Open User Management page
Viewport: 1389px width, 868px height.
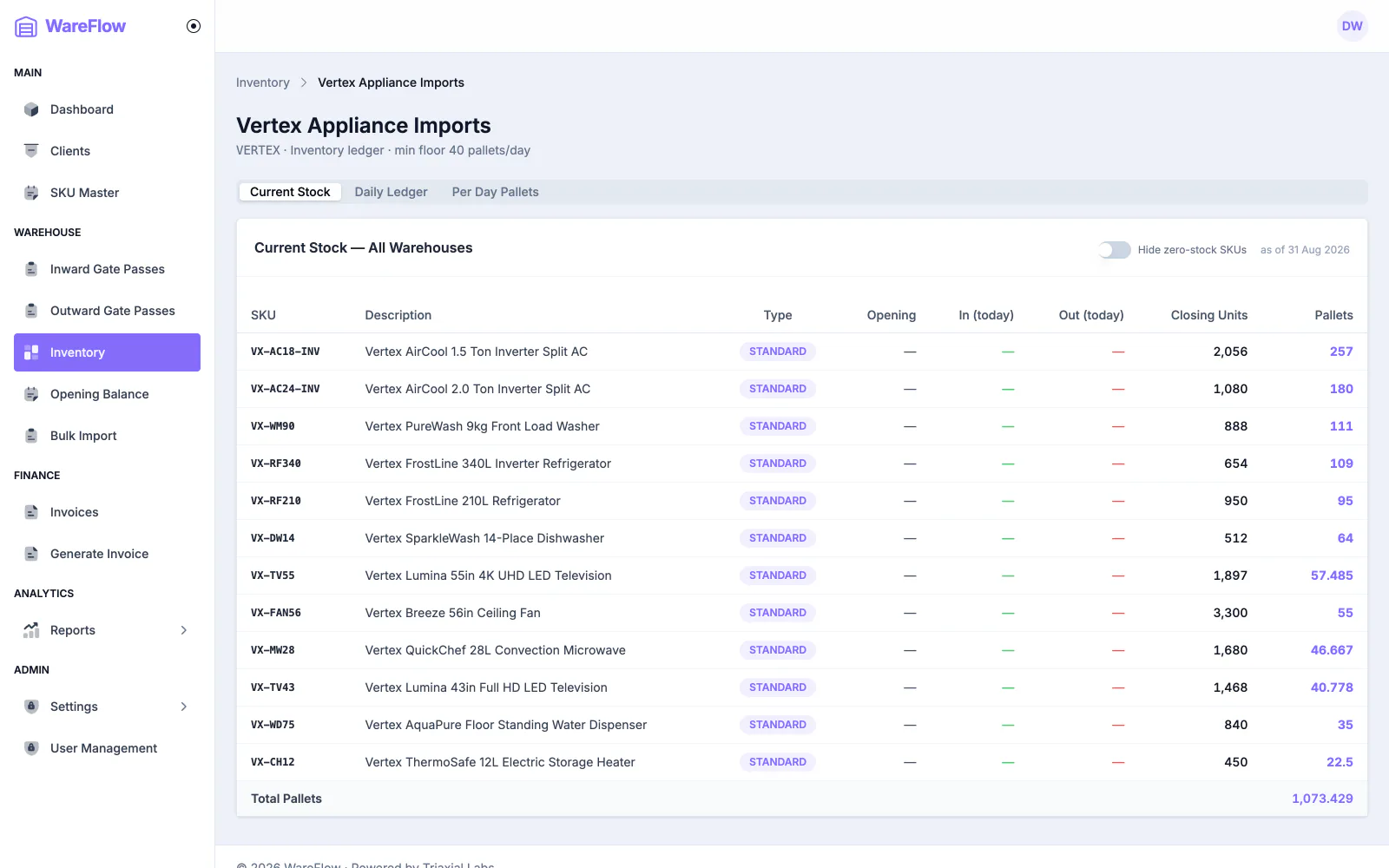(107, 748)
